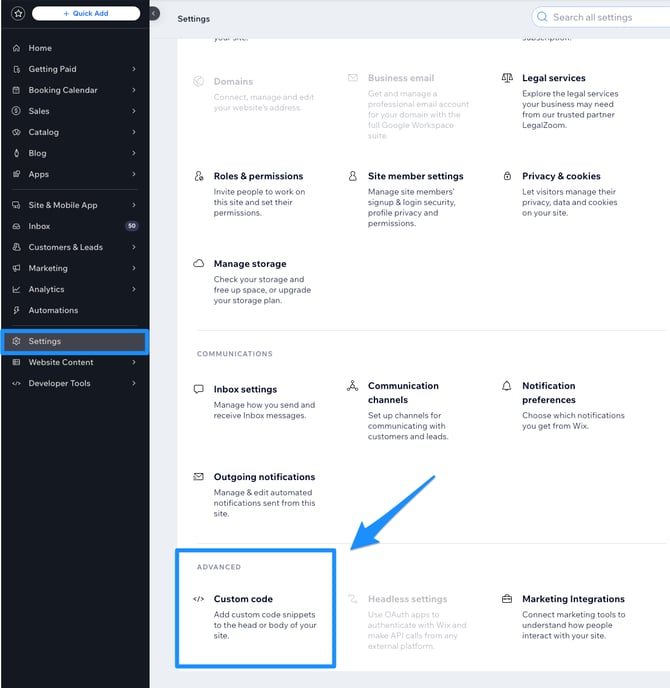Screen dimensions: 670x688
Task: Click the Quick Add button
Action: 86,14
